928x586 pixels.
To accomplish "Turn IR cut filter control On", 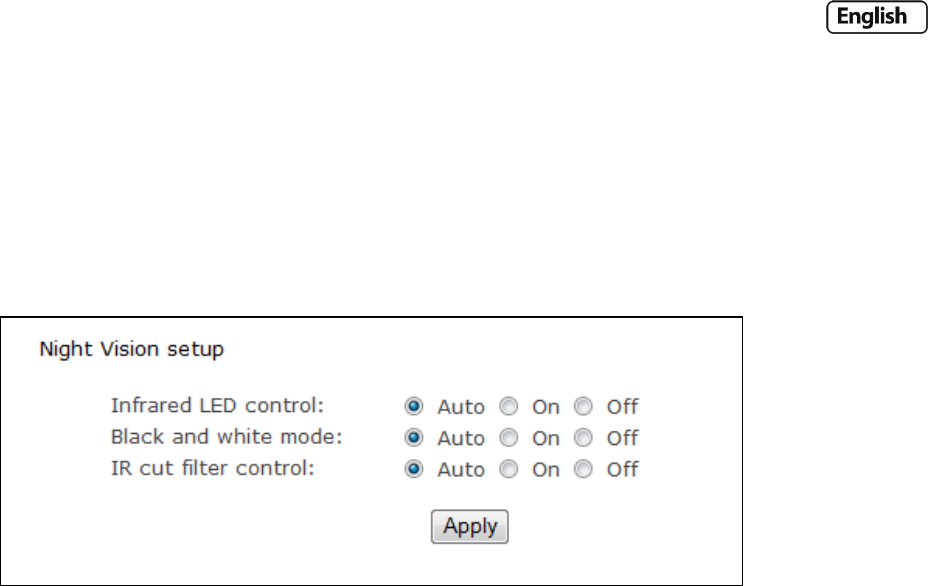I will pyautogui.click(x=509, y=469).
